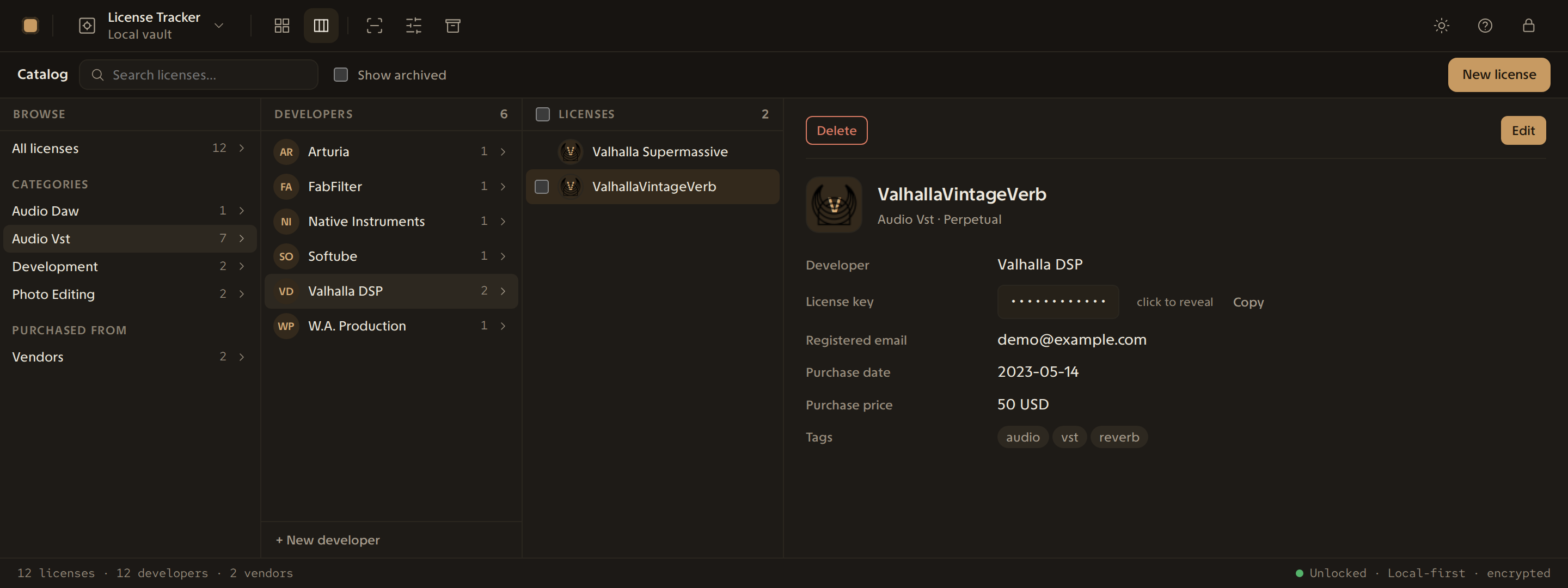
Task: Expand the Valhalla DSP chevron
Action: tap(503, 291)
